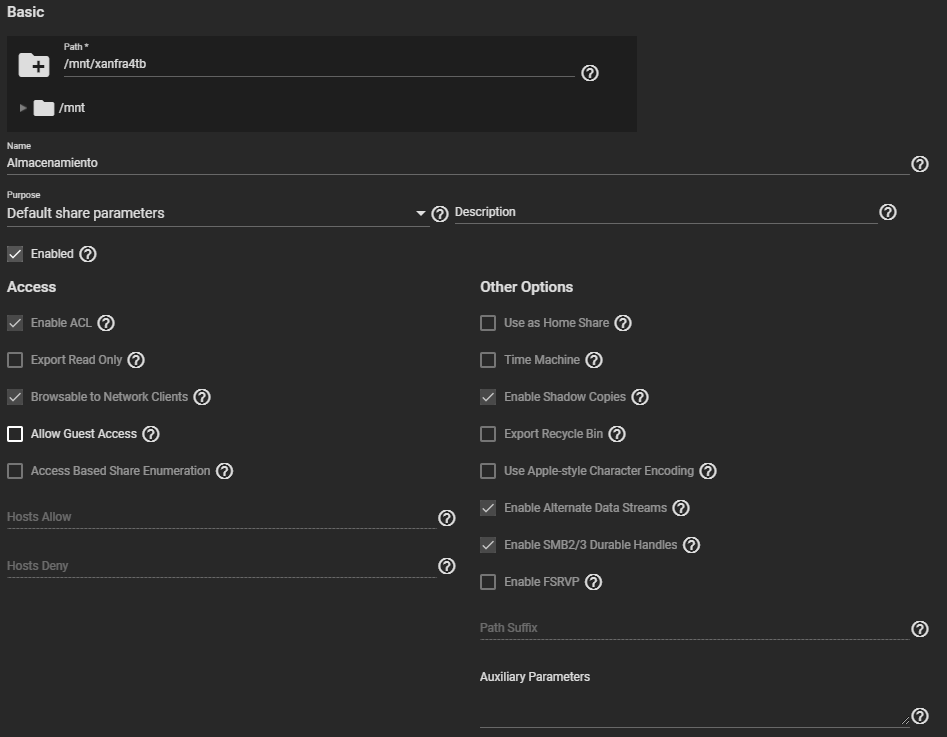Toggle the Enable ACL checkbox
The image size is (947, 737).
tap(15, 323)
